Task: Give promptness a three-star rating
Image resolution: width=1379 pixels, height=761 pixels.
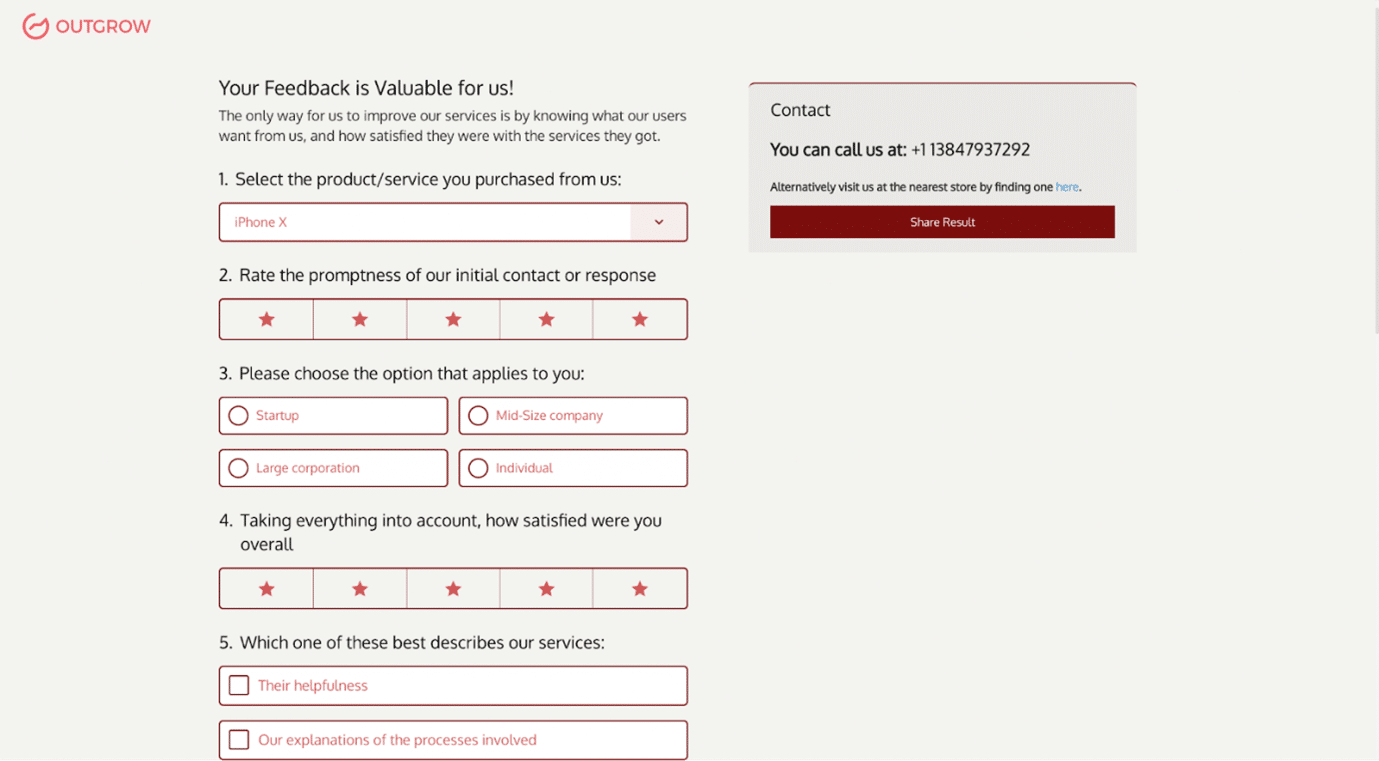Action: [x=453, y=320]
